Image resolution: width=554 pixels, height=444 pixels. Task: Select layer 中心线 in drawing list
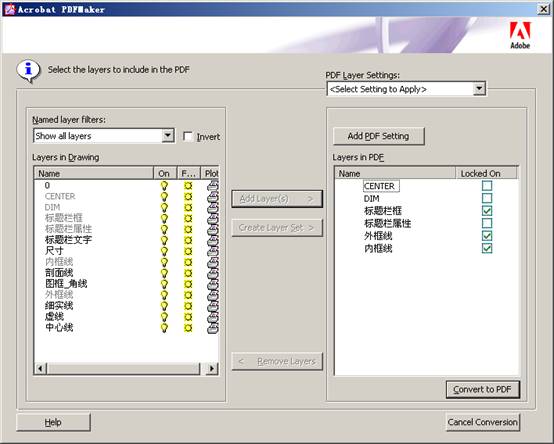59,328
